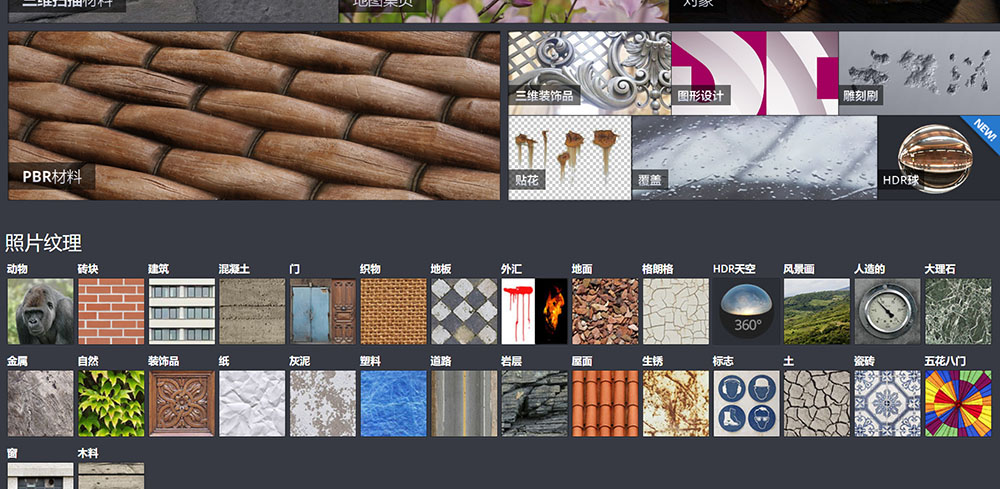
Task: Select the 岩层 rock layers thumbnail
Action: coord(534,404)
